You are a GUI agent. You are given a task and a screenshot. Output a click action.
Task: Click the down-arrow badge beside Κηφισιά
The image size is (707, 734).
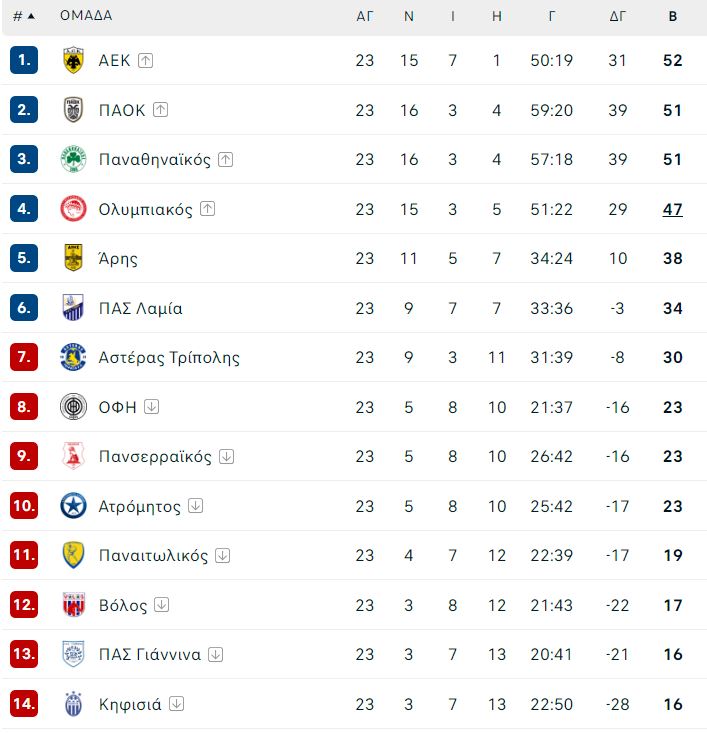[177, 704]
